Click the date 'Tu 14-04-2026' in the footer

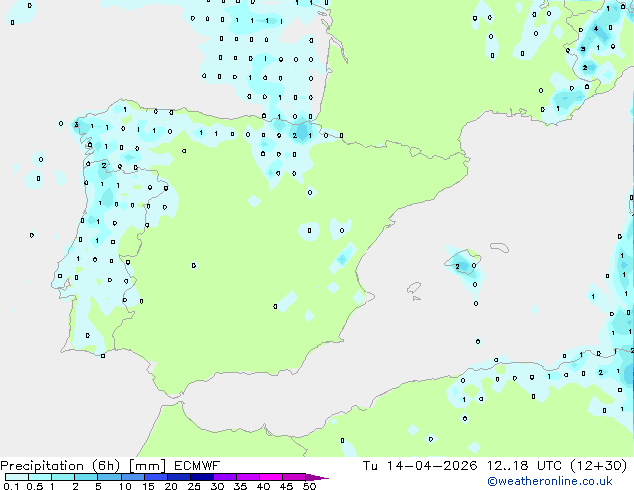click(420, 466)
